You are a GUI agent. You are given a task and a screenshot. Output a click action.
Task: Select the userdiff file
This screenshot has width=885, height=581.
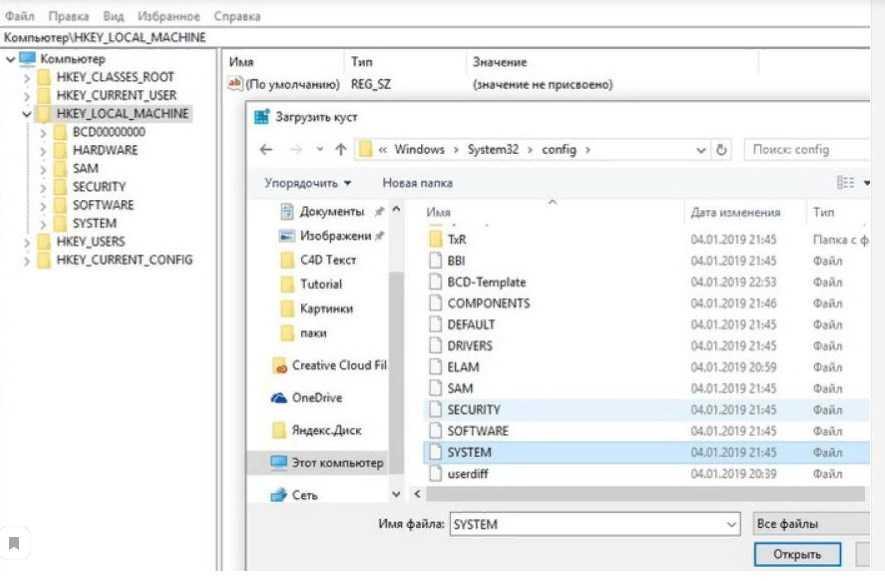[467, 474]
